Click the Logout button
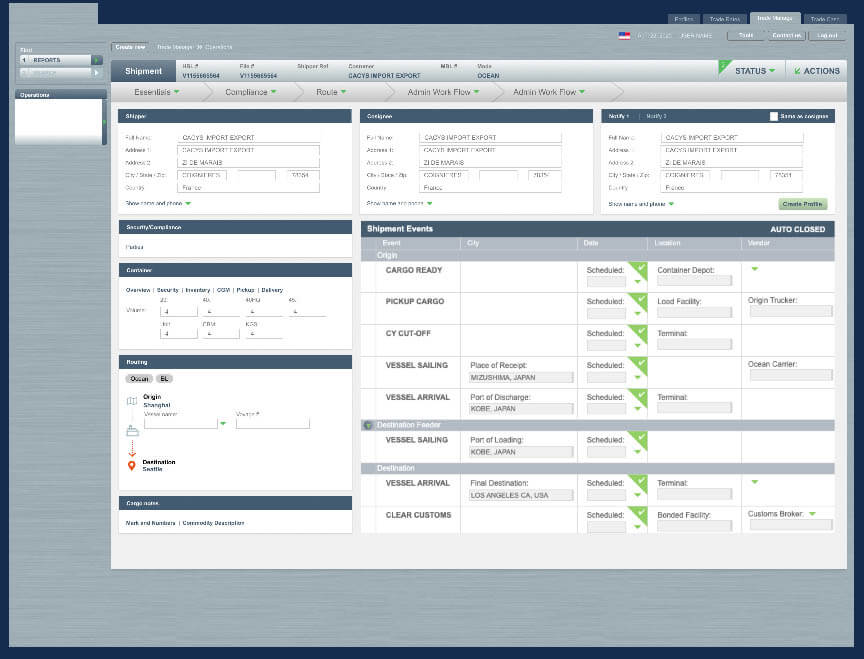The height and width of the screenshot is (659, 864). tap(827, 35)
